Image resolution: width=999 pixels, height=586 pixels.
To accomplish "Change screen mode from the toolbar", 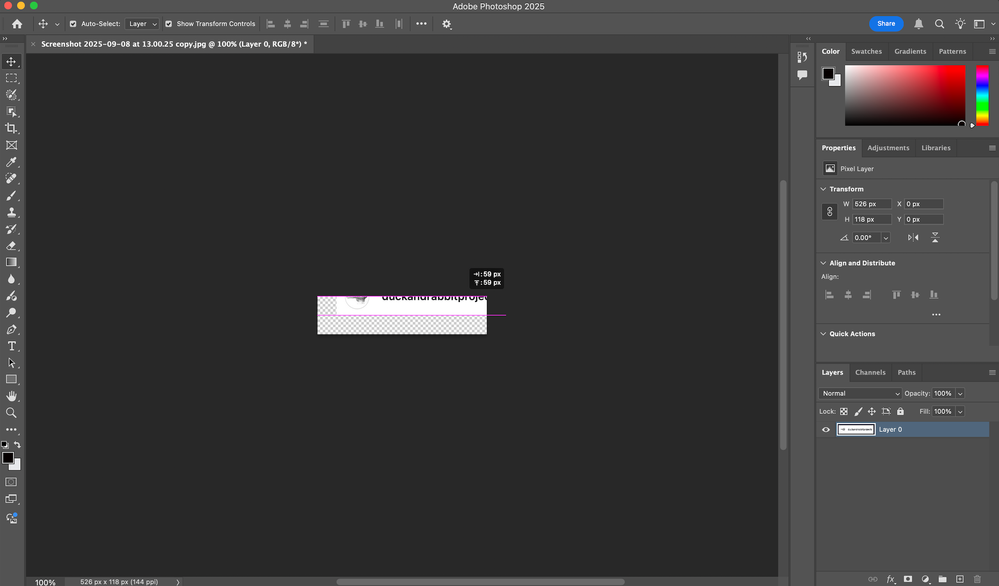I will (x=11, y=499).
